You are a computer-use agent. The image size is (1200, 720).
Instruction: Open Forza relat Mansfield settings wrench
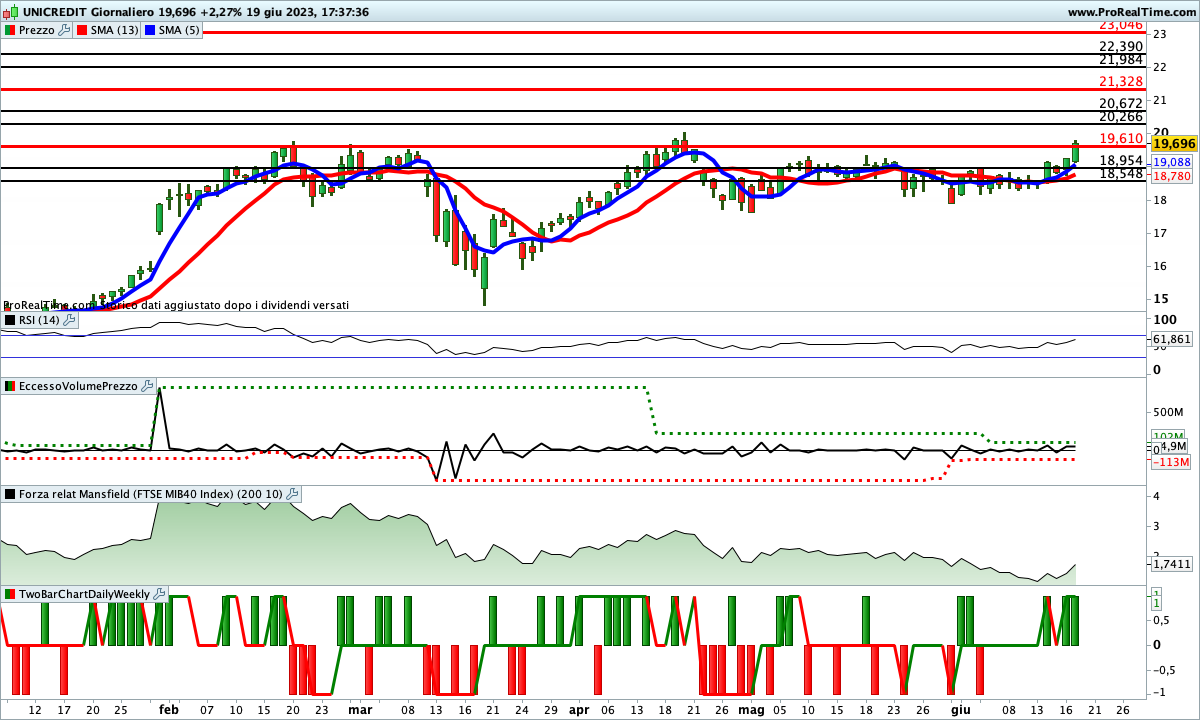(292, 494)
